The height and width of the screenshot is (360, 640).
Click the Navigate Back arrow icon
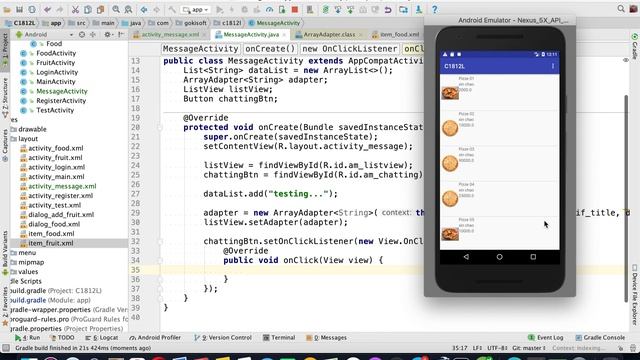[144, 9]
